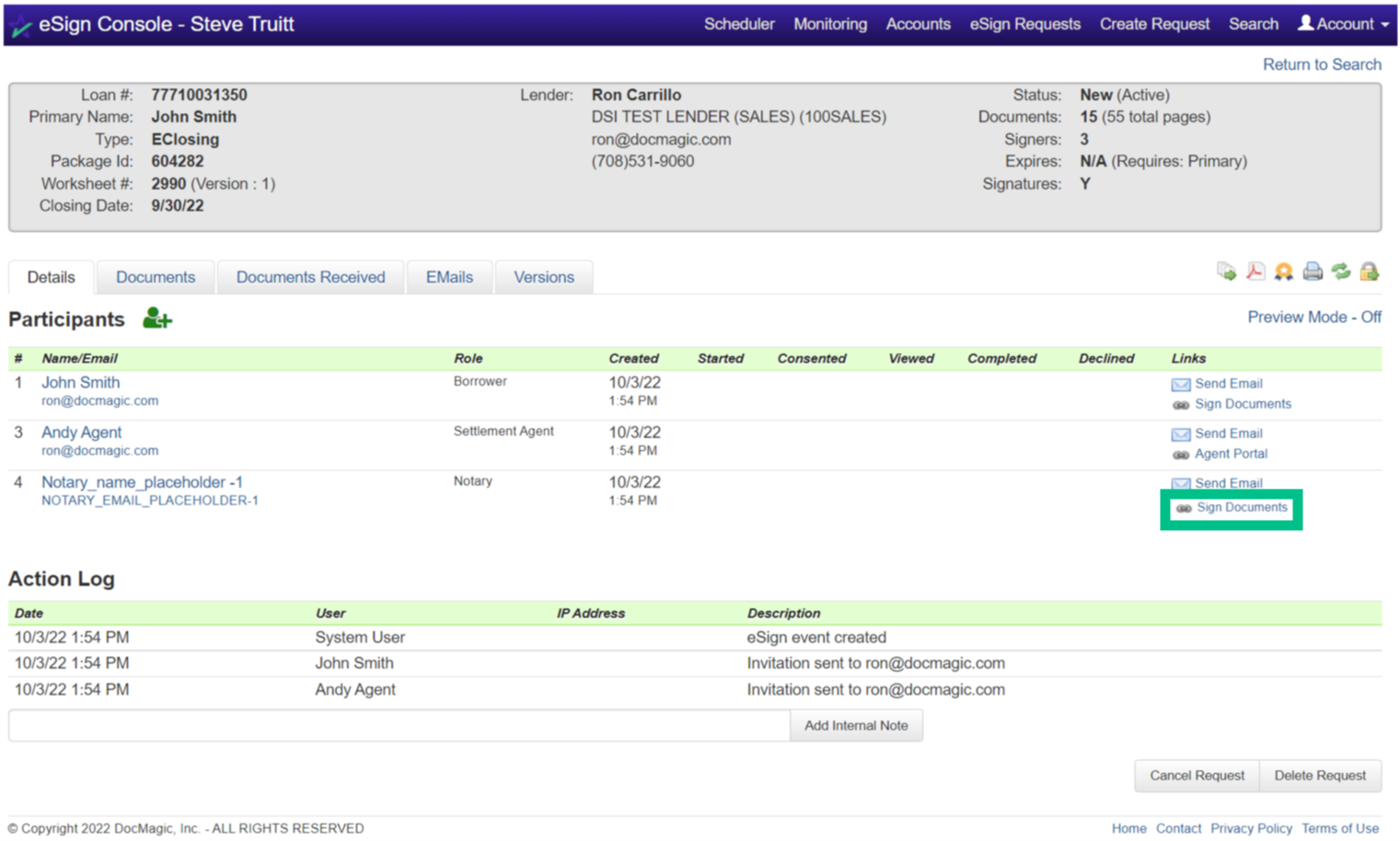
Task: Click the green refresh arrows icon
Action: (x=1341, y=271)
